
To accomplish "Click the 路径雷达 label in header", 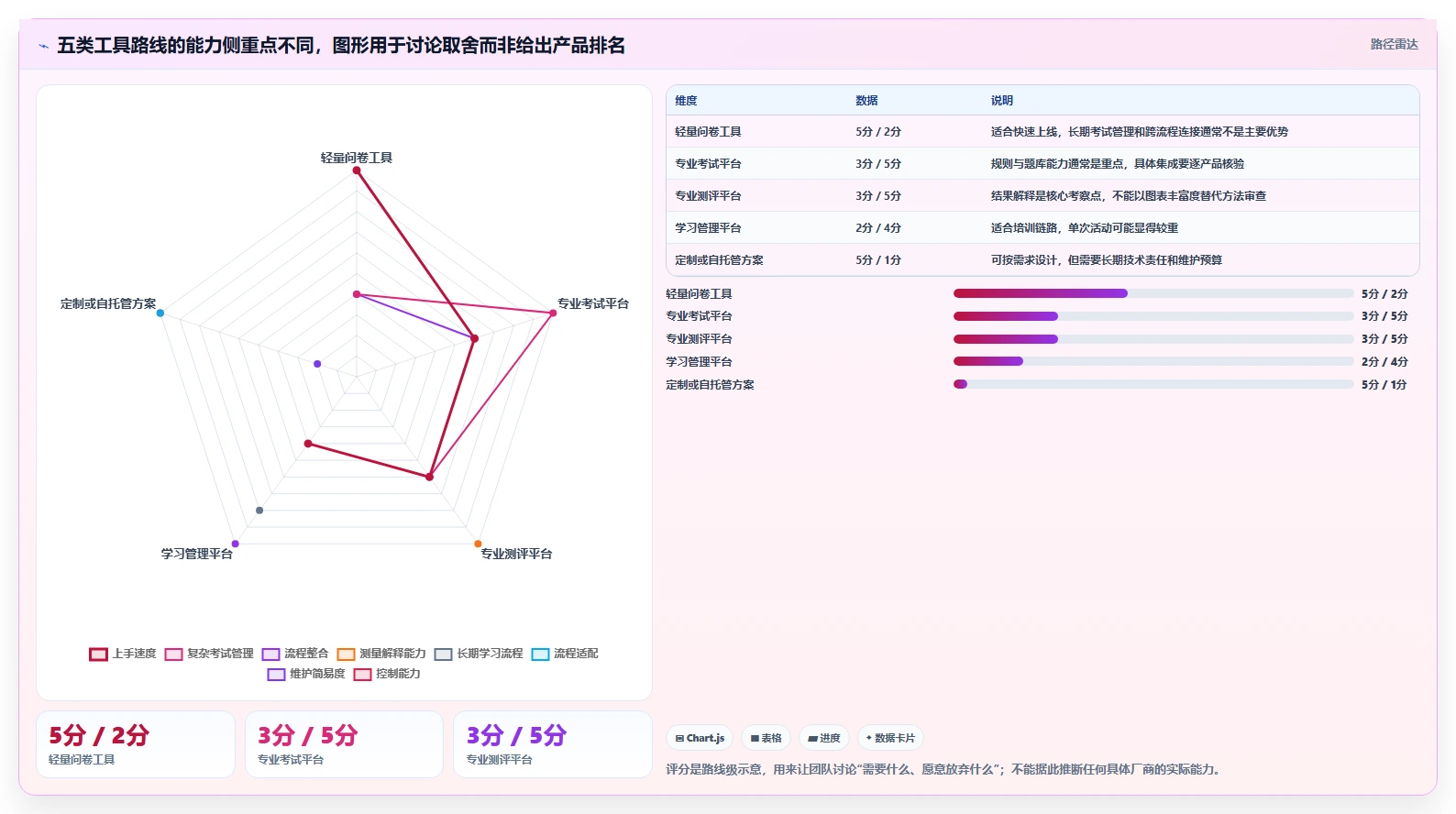I will (x=1394, y=44).
